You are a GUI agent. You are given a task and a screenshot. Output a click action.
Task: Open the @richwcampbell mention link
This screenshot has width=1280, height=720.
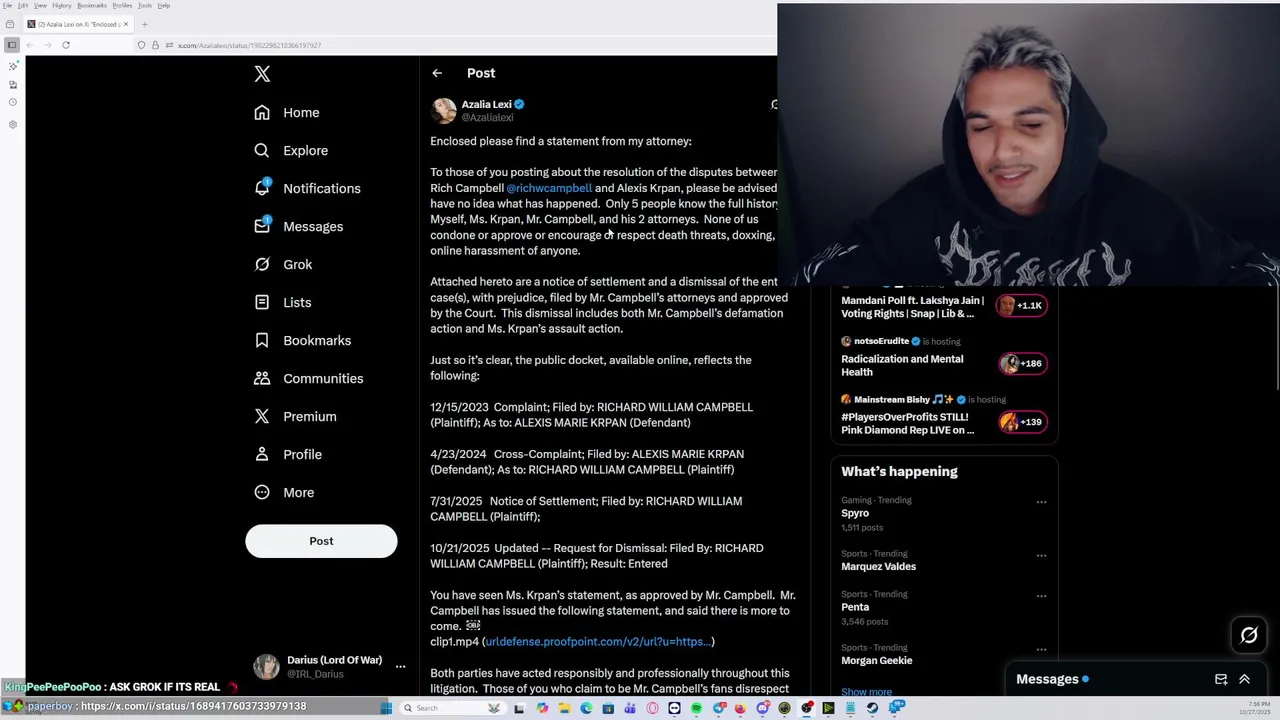(x=549, y=188)
